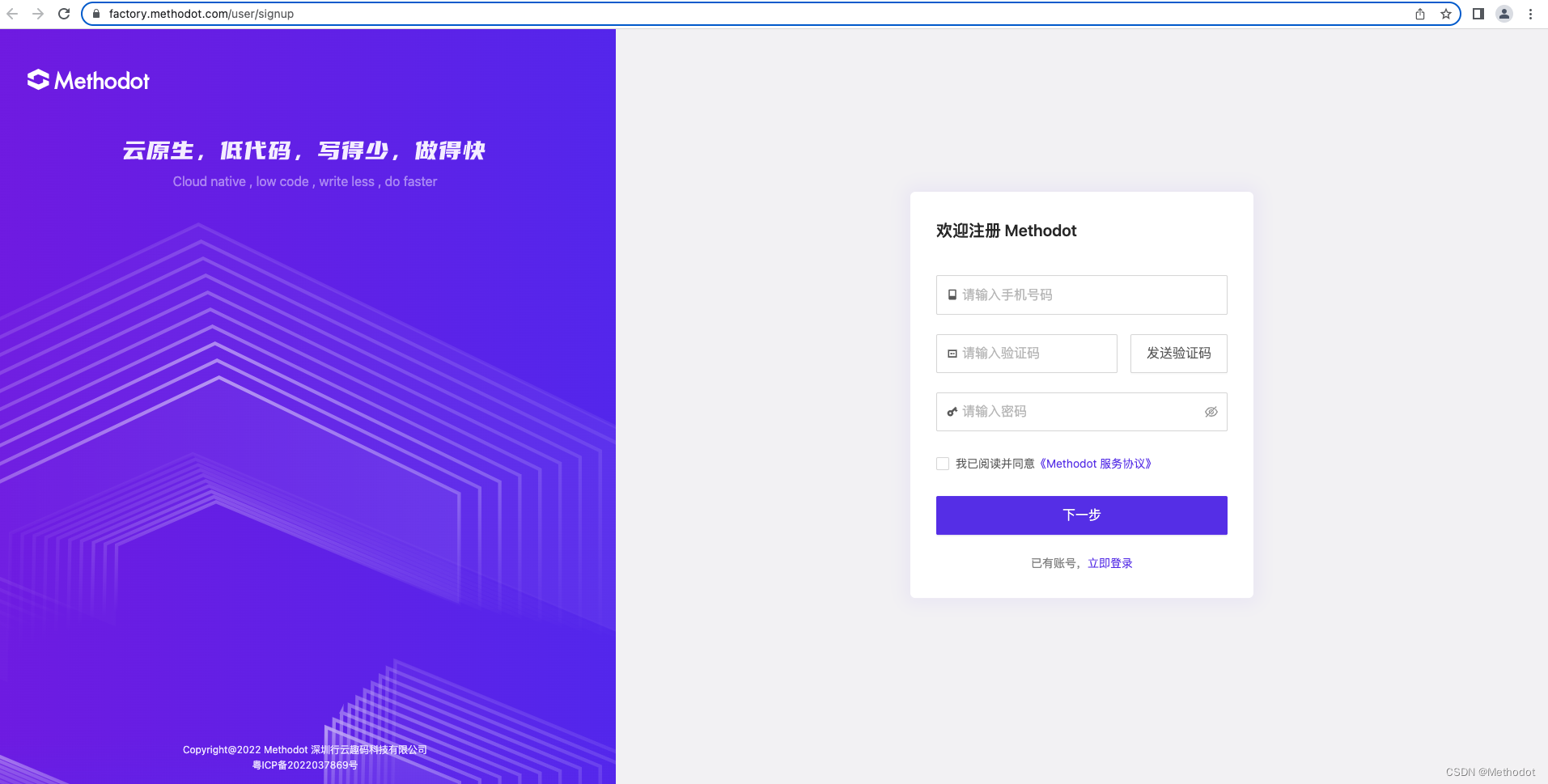The width and height of the screenshot is (1548, 784).
Task: Click the 已有账号 text
Action: click(1057, 563)
